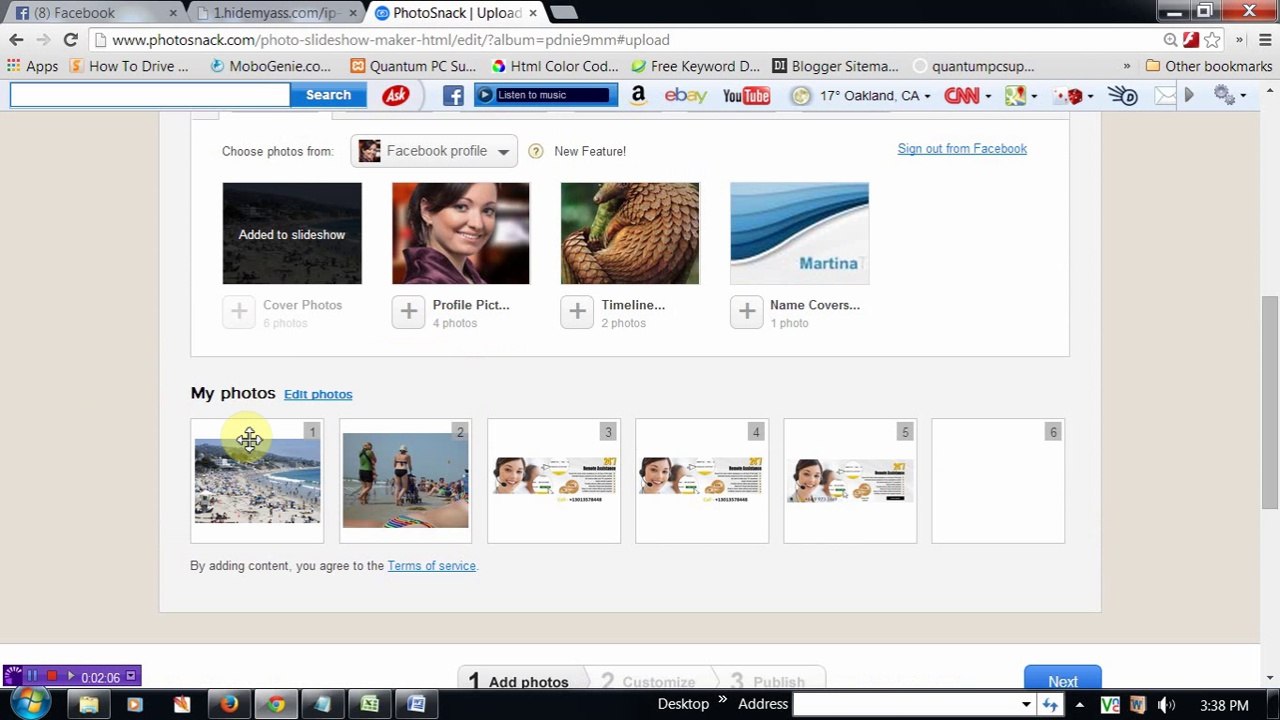This screenshot has height=720, width=1280.
Task: Open the Chrome menu icon
Action: coord(1265,40)
